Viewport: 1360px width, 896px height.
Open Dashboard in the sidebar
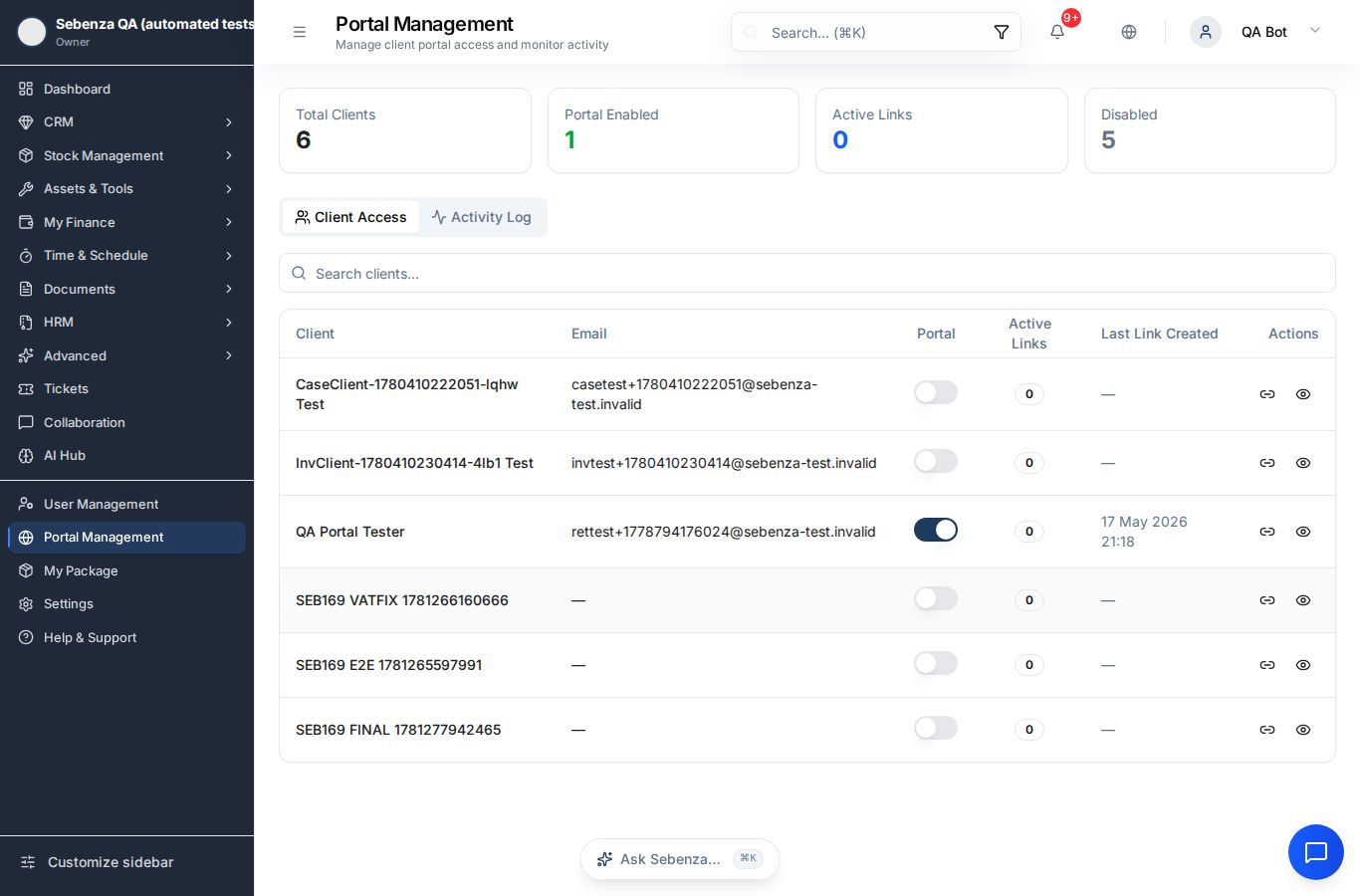point(126,89)
